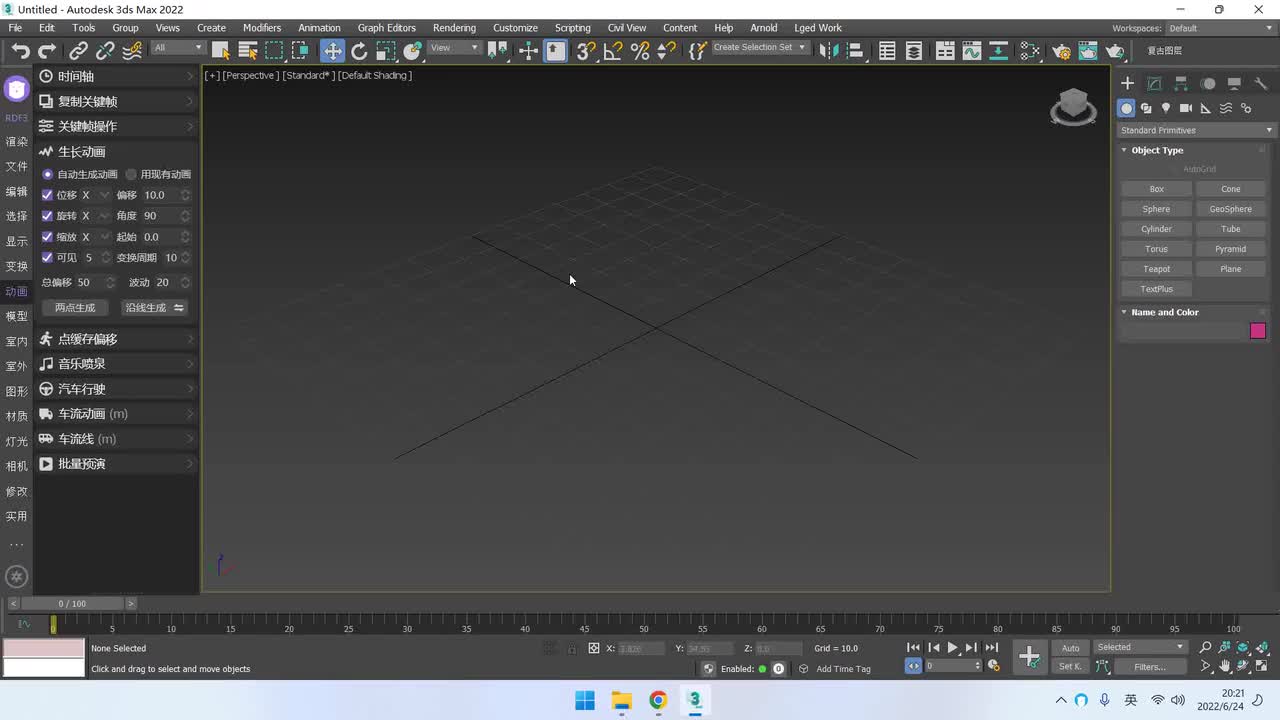The width and height of the screenshot is (1280, 720).
Task: Click the 两点生成 button
Action: 75,308
